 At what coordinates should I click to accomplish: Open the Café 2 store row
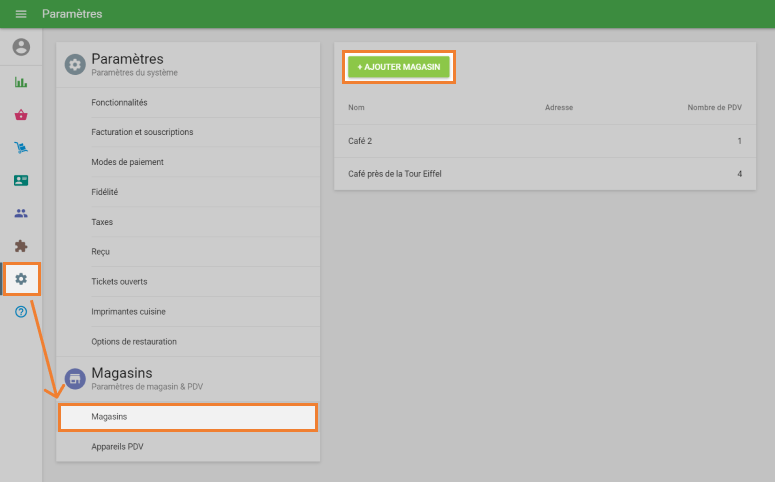click(x=545, y=141)
